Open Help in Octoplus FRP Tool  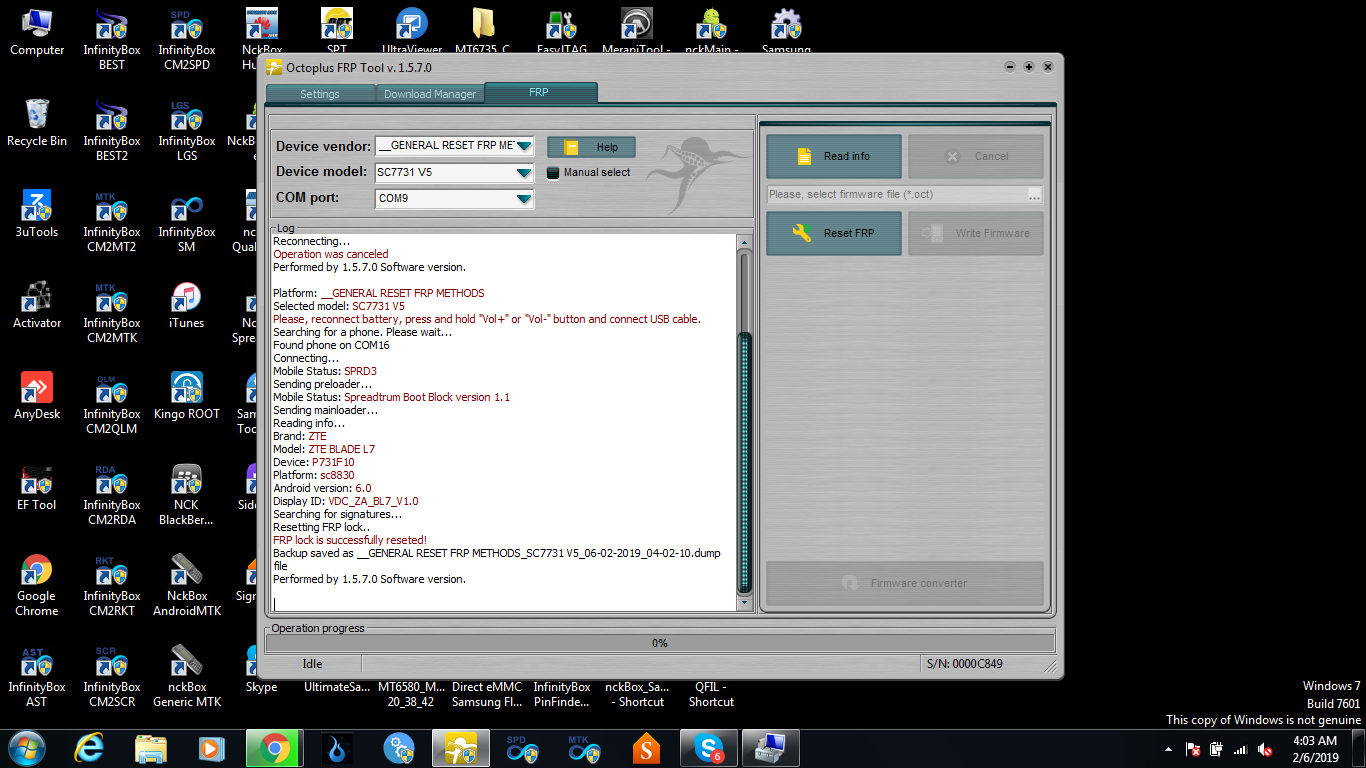click(x=591, y=147)
